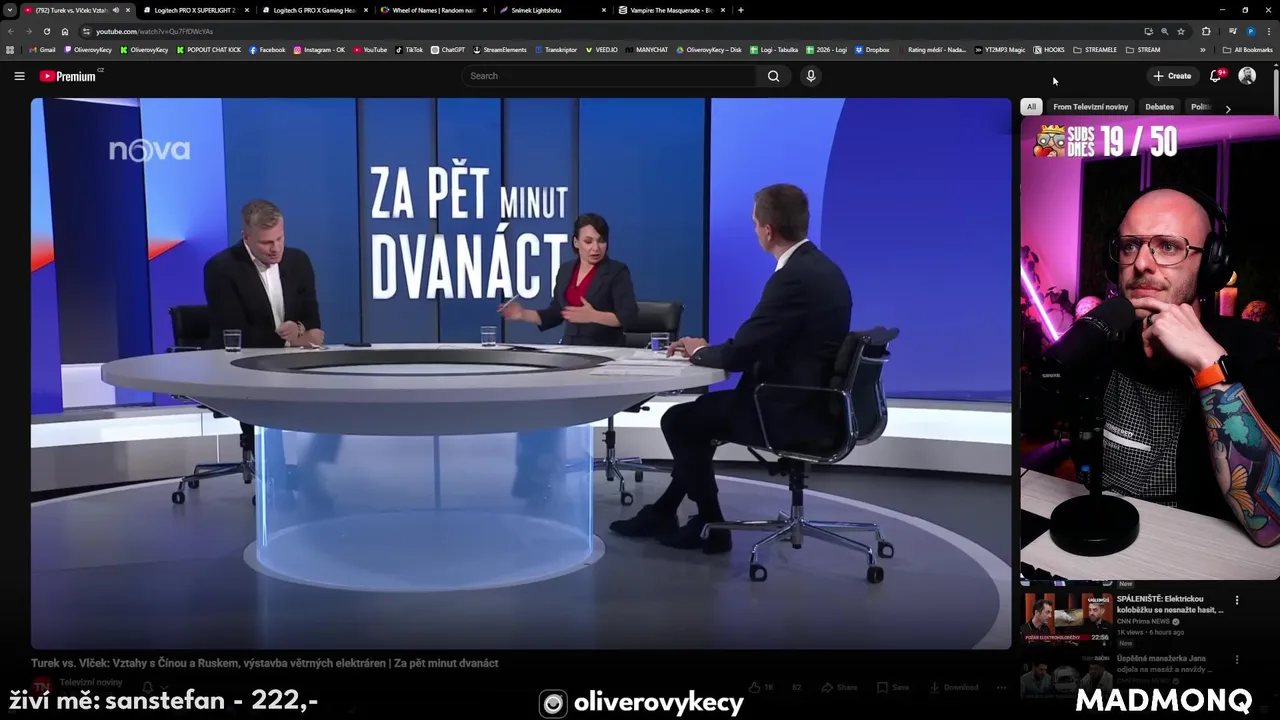Open the SPÁLENIŠTĚ video thumbnail

[1066, 618]
